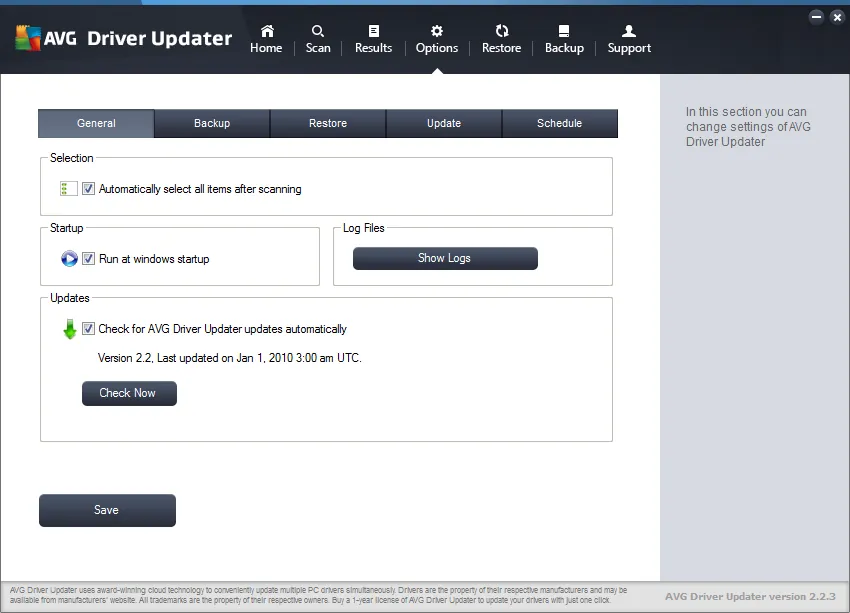Click the Show Logs button
850x613 pixels.
point(445,259)
